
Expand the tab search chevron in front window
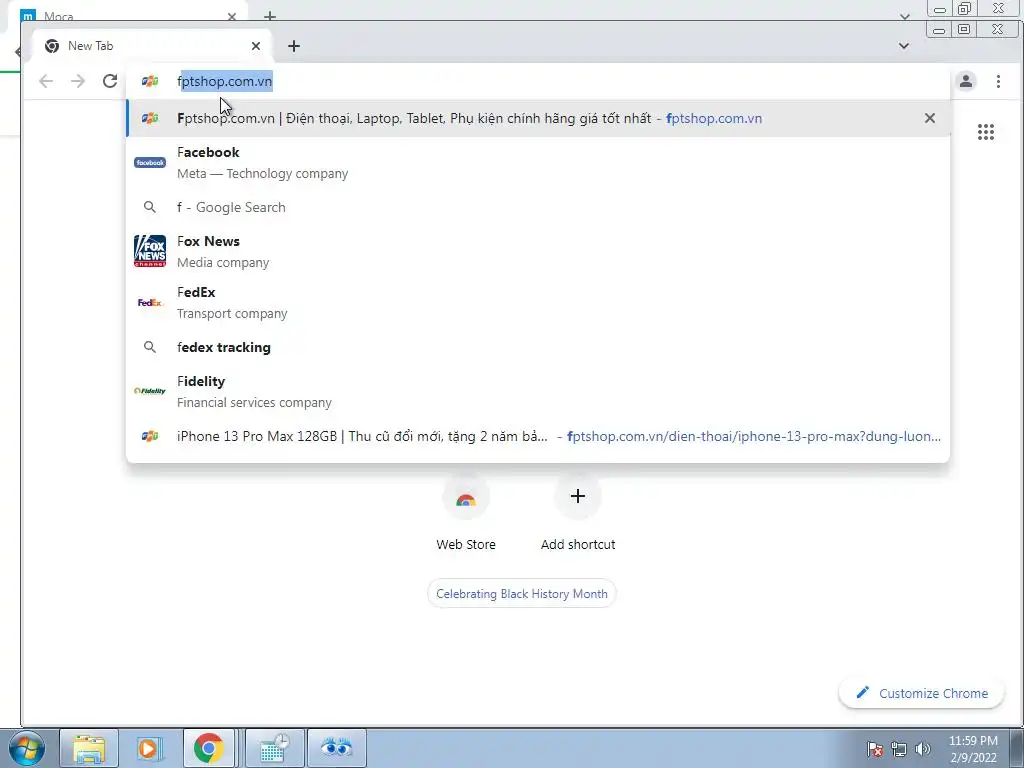click(904, 46)
